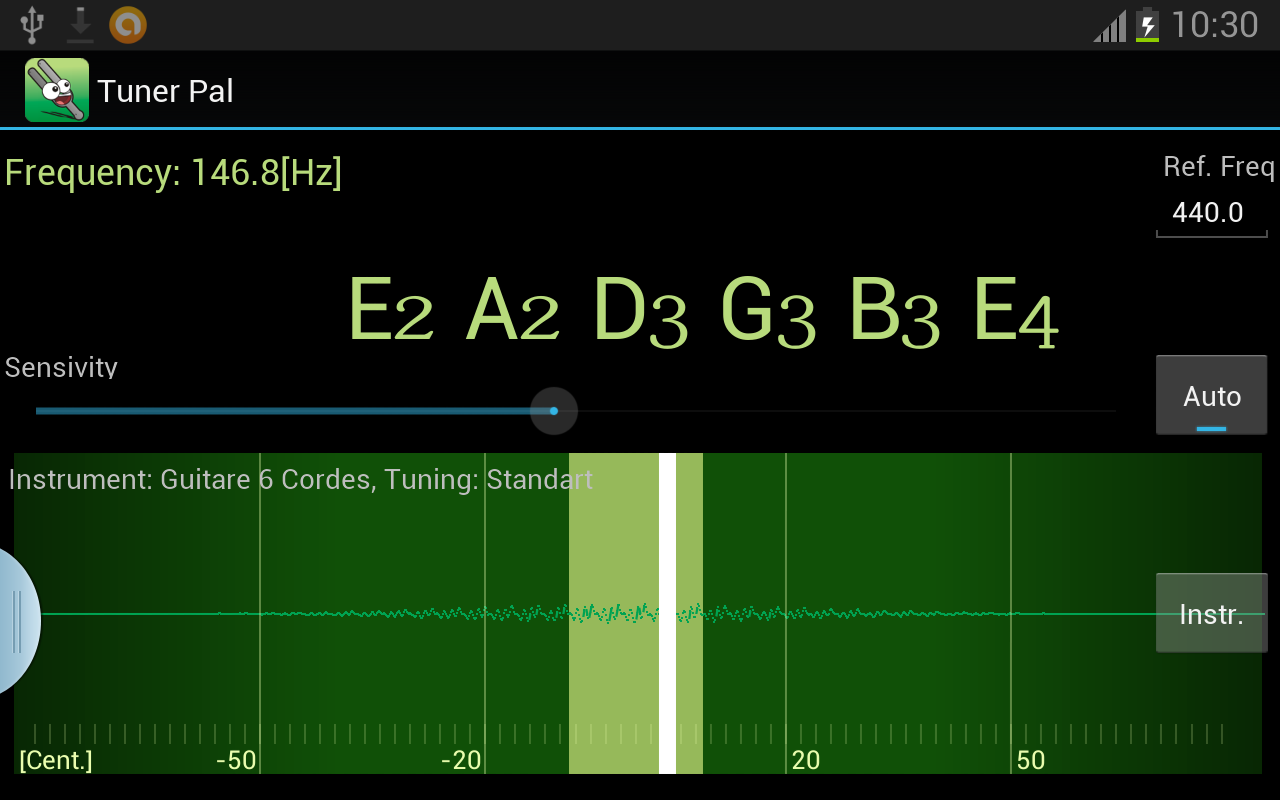1280x800 pixels.
Task: Check the battery charging icon
Action: pyautogui.click(x=1147, y=25)
